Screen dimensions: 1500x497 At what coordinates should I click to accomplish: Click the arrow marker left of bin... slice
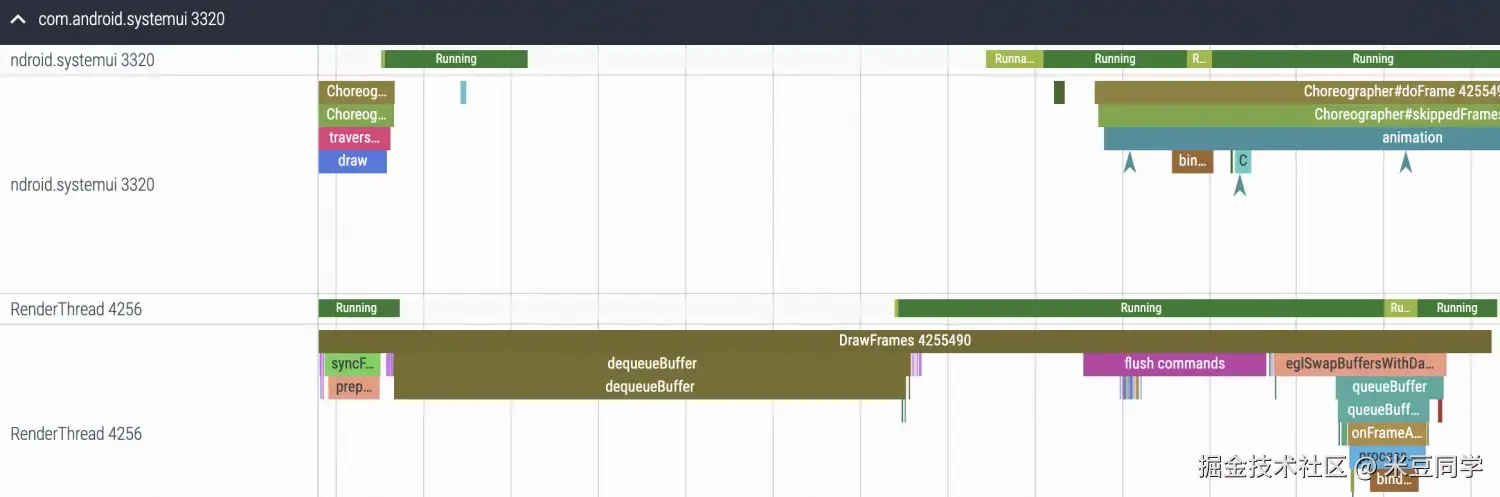[1130, 163]
